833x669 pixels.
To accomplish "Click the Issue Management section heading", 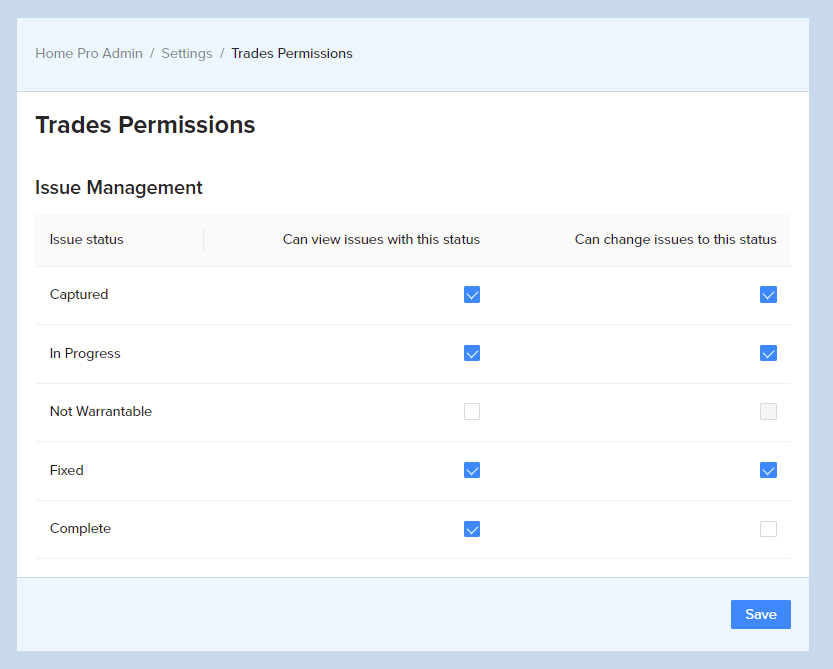I will (x=119, y=187).
